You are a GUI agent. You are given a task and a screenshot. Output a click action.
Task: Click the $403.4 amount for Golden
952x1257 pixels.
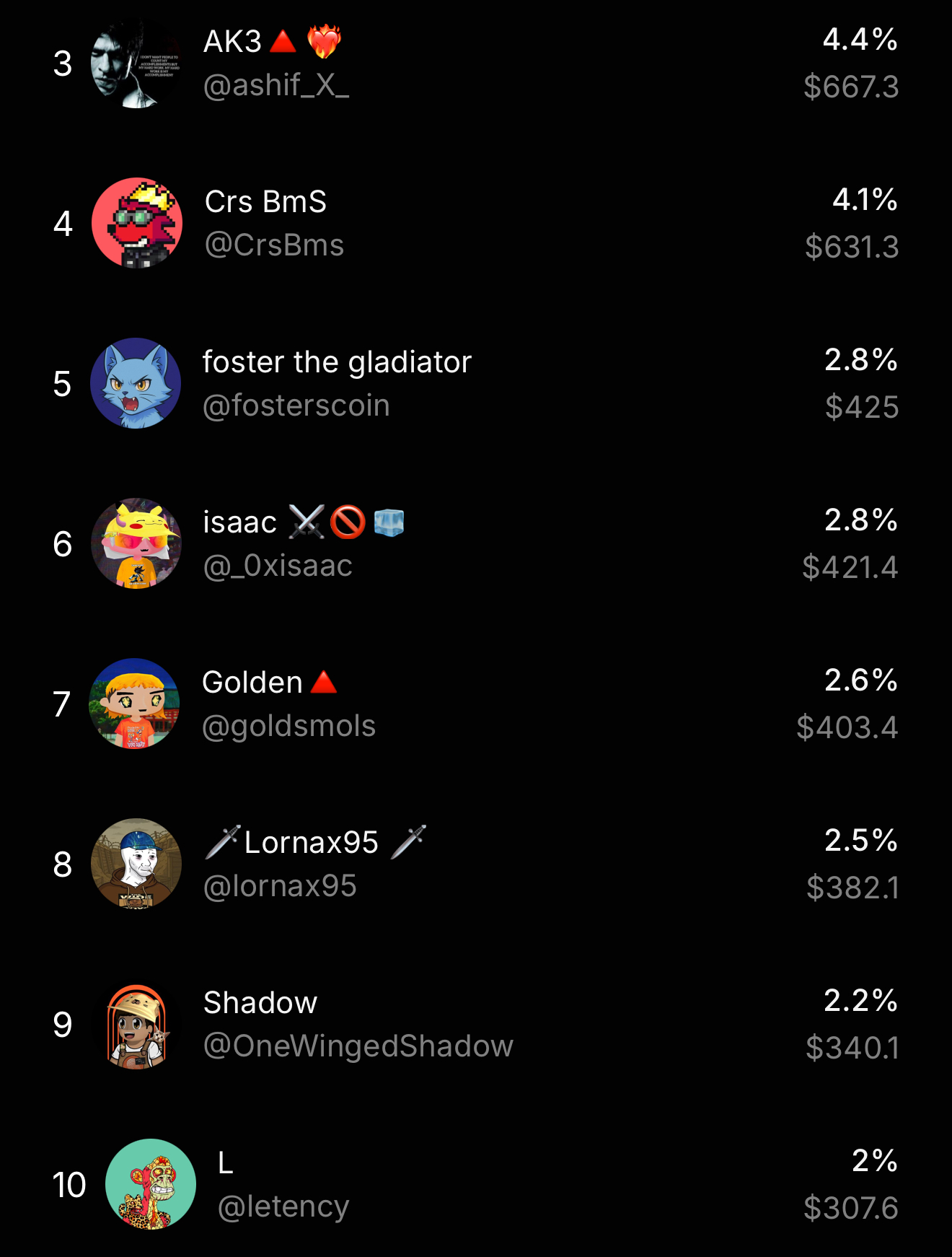coord(847,727)
